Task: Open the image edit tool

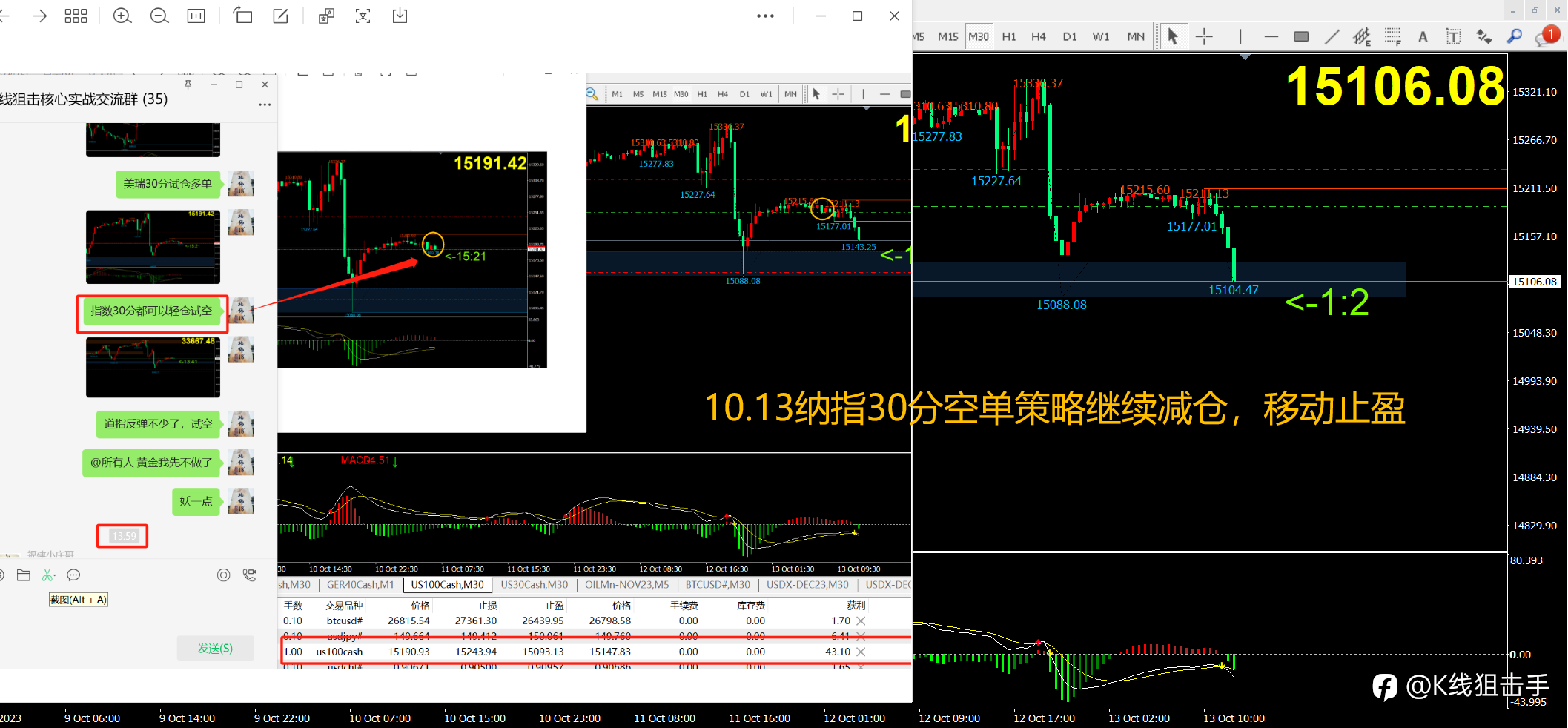Action: point(281,16)
